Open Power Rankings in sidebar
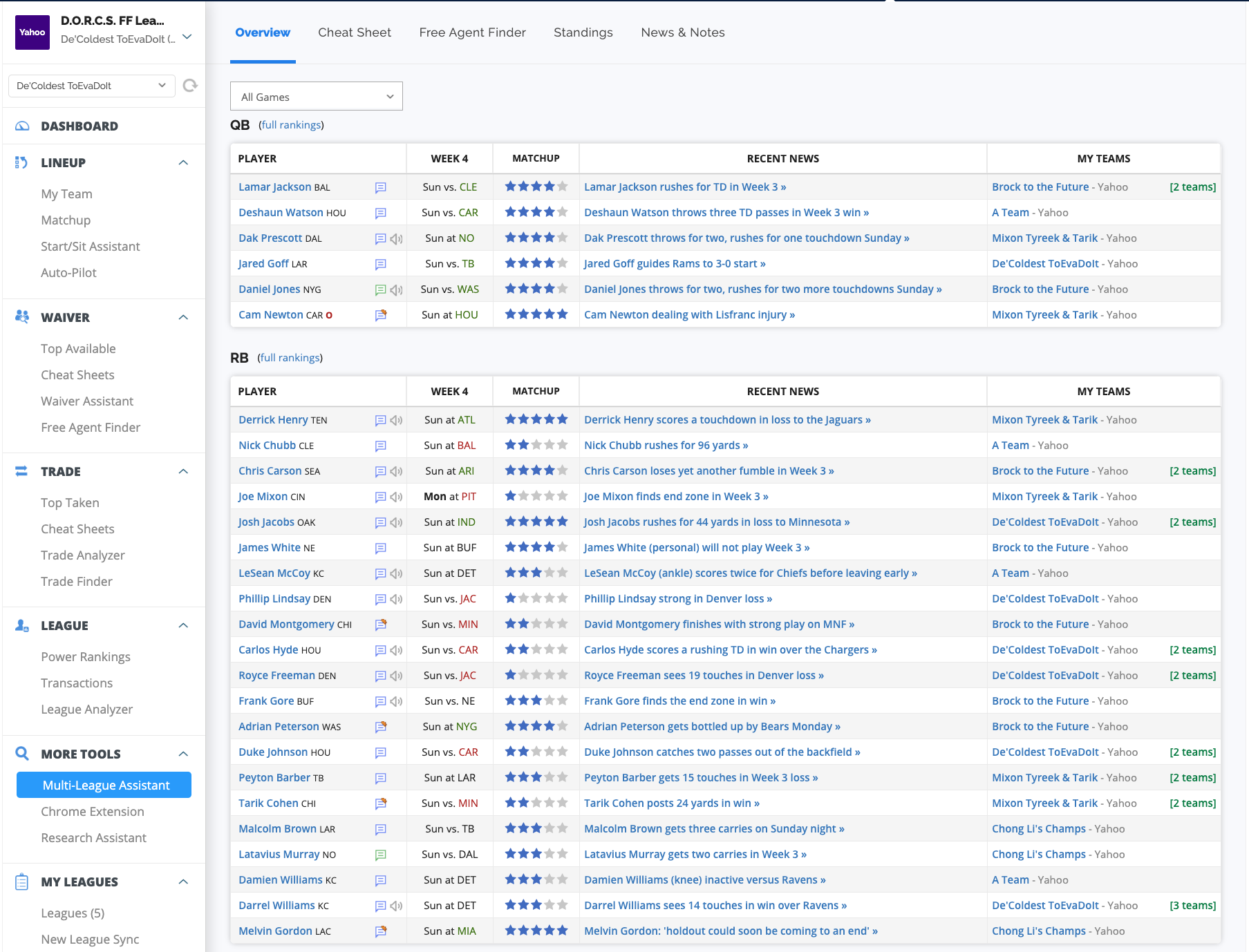 point(86,657)
